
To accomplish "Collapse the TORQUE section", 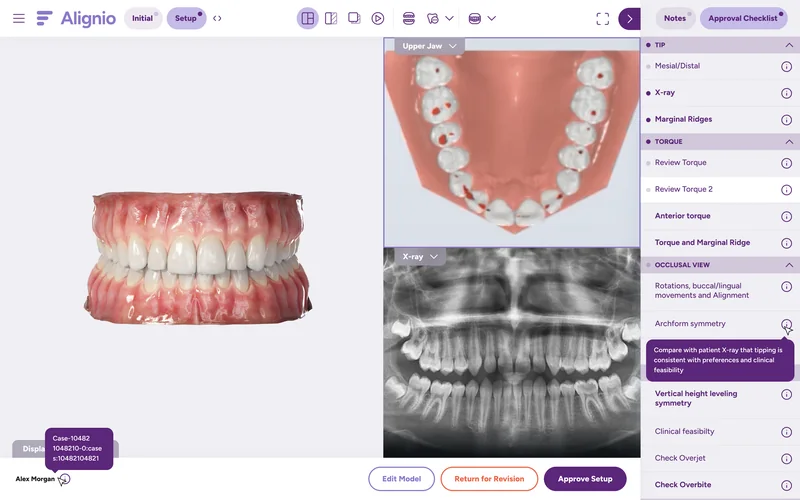I will (x=789, y=141).
